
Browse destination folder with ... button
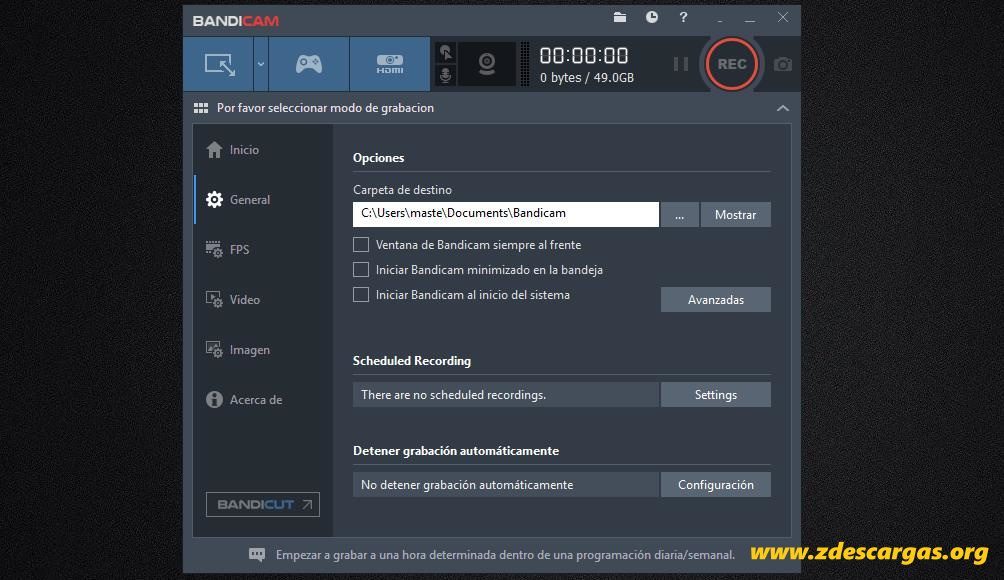click(679, 214)
